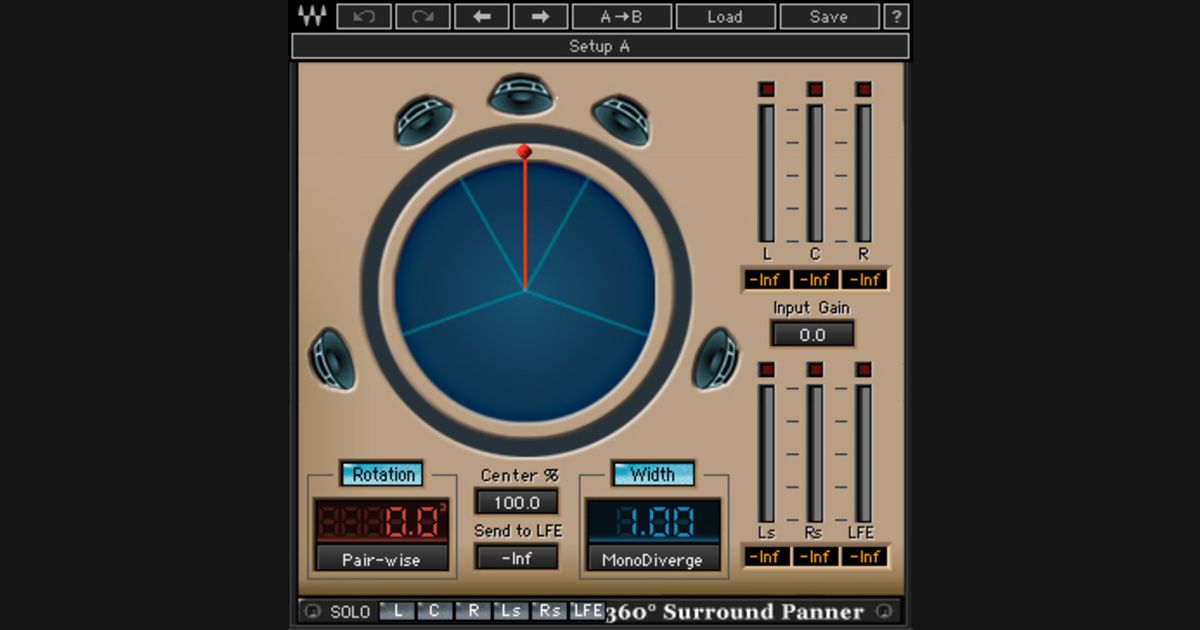
Task: Click the L meter peak readout
Action: tap(767, 280)
